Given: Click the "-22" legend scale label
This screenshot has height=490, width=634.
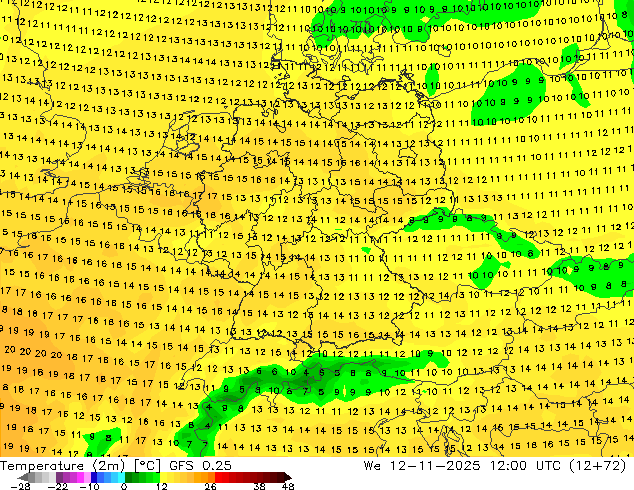Looking at the screenshot, I should coord(58,486).
